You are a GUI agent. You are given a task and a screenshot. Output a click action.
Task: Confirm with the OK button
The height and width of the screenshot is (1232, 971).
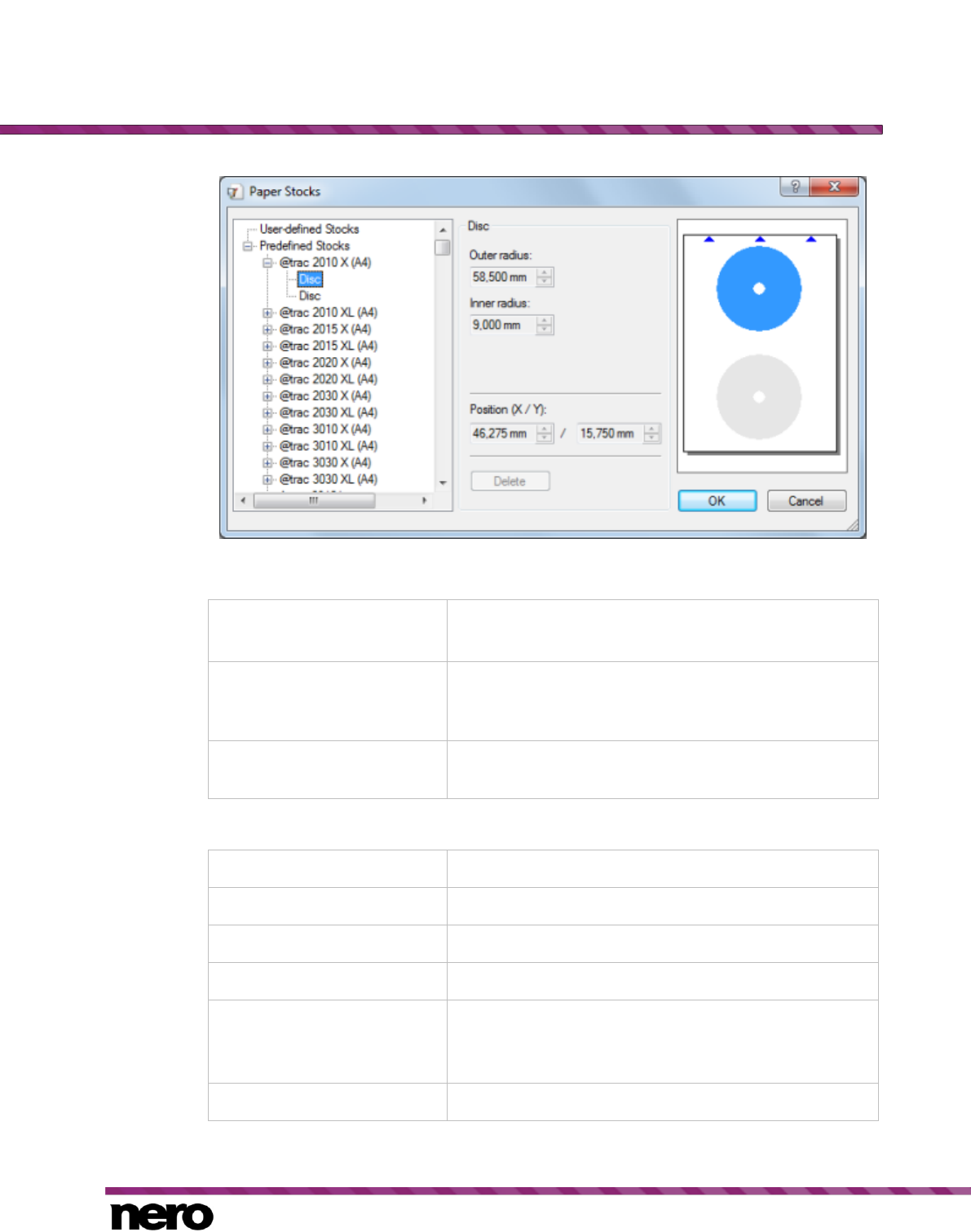click(717, 501)
